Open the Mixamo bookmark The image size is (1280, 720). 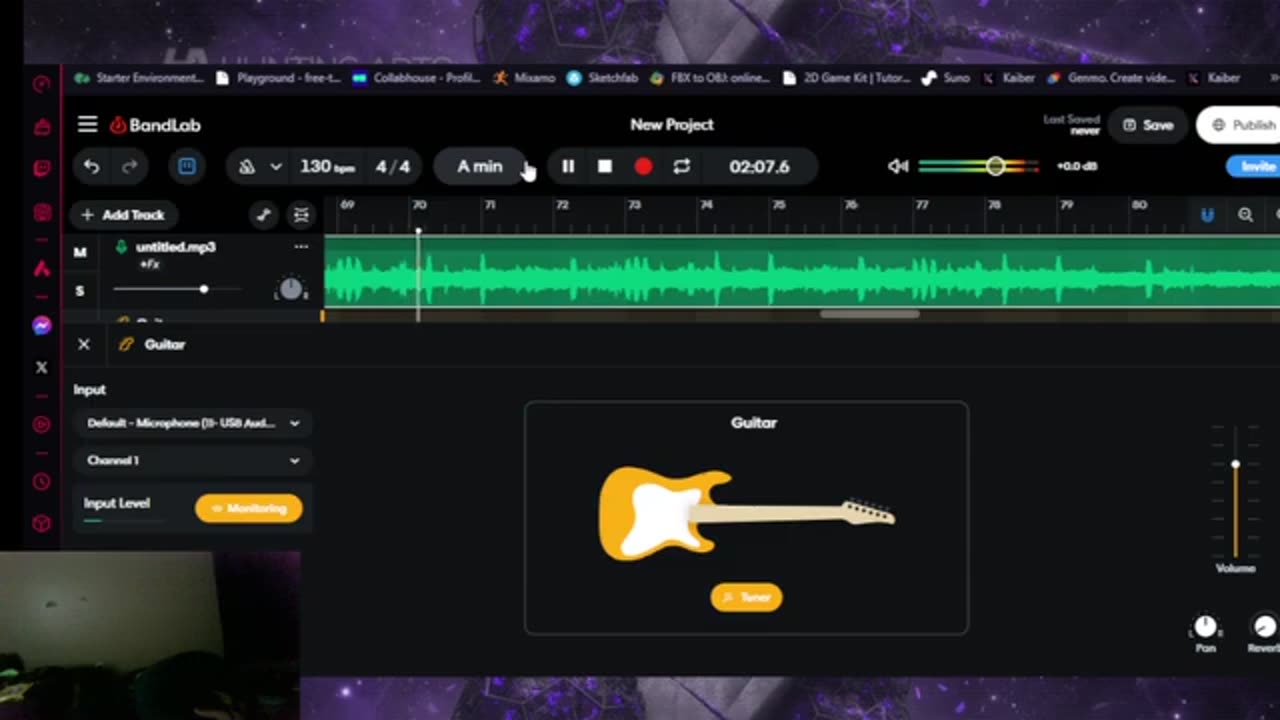[525, 78]
